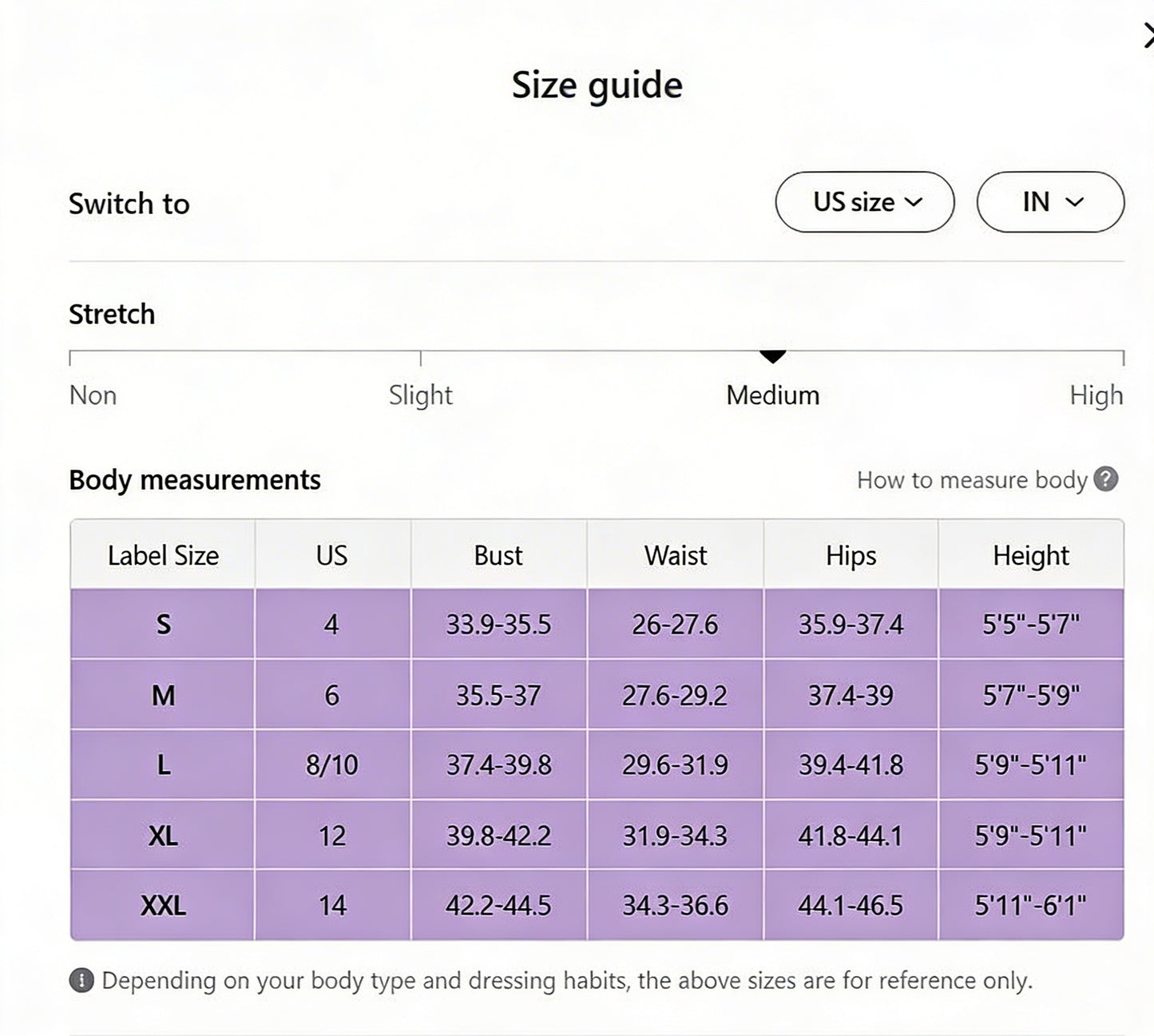Select the Non stretch level
The width and height of the screenshot is (1154, 1036).
[93, 395]
